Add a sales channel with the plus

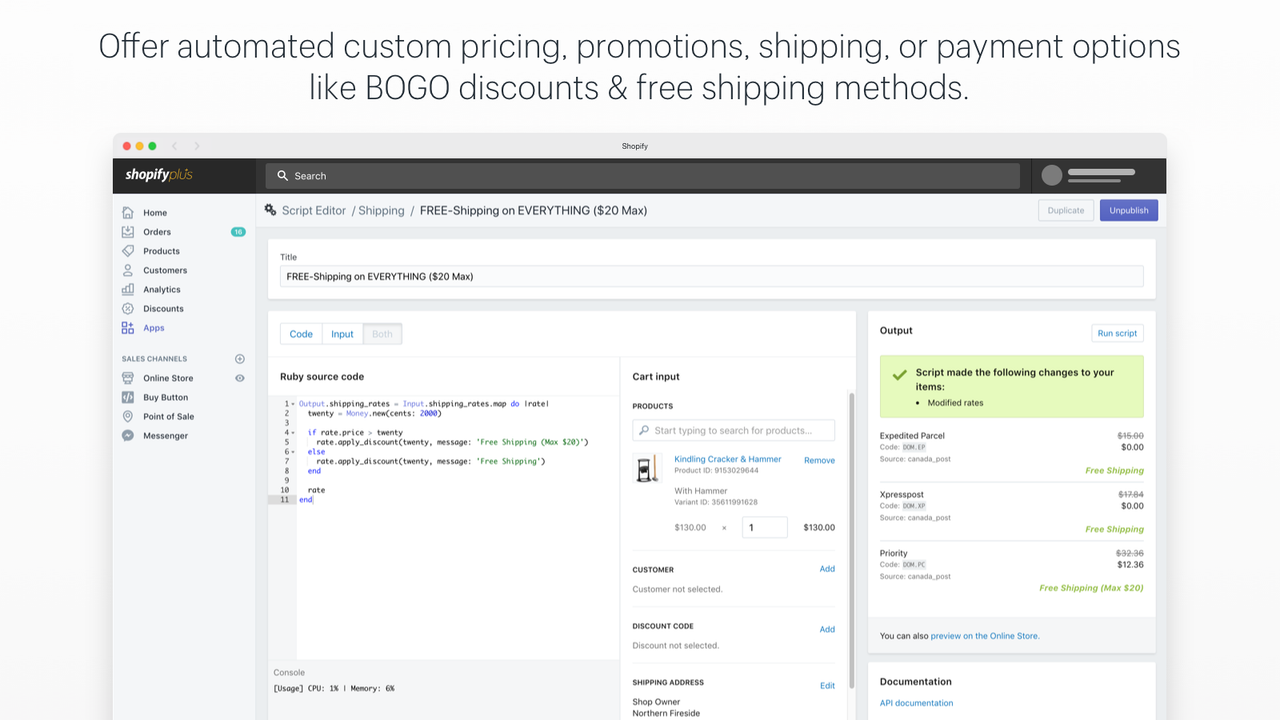[239, 358]
